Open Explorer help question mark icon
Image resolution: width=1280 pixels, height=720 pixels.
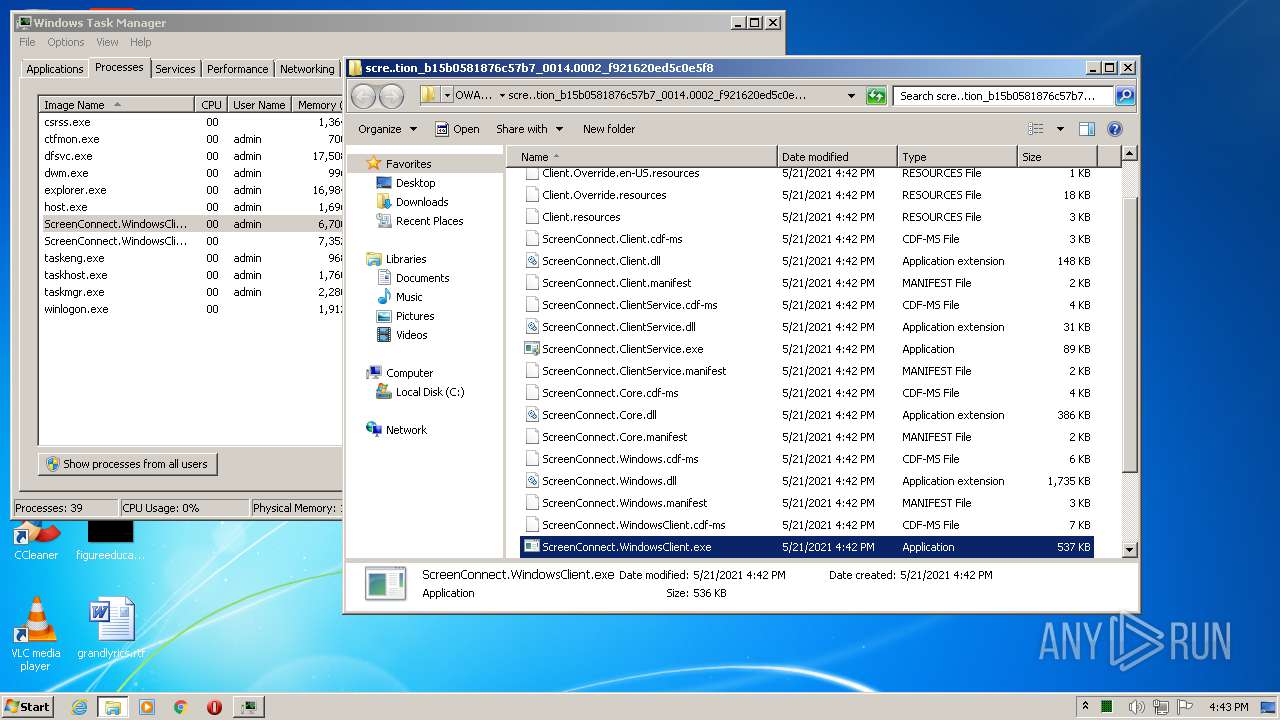1115,129
